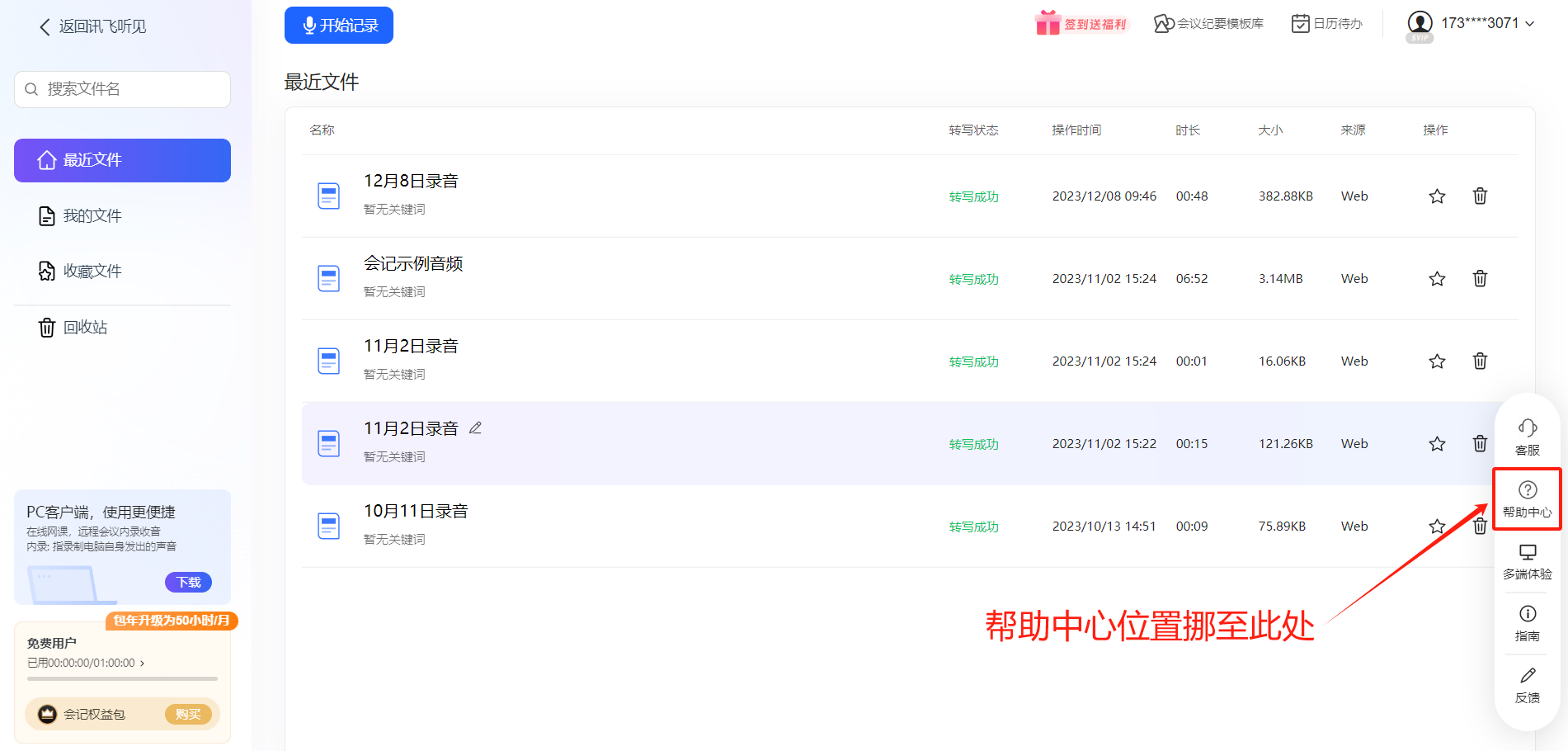1568x751 pixels.
Task: Open the 指南 guide icon
Action: [x=1527, y=614]
